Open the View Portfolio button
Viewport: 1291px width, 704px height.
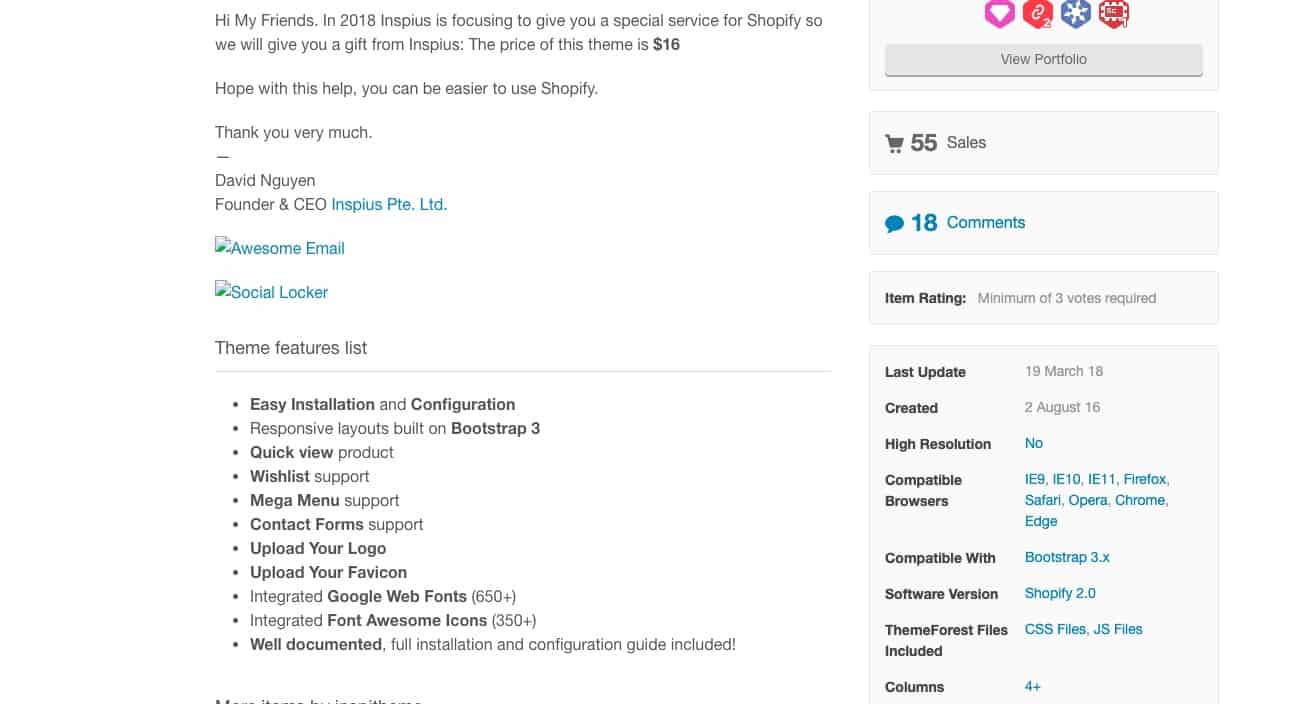(1044, 59)
